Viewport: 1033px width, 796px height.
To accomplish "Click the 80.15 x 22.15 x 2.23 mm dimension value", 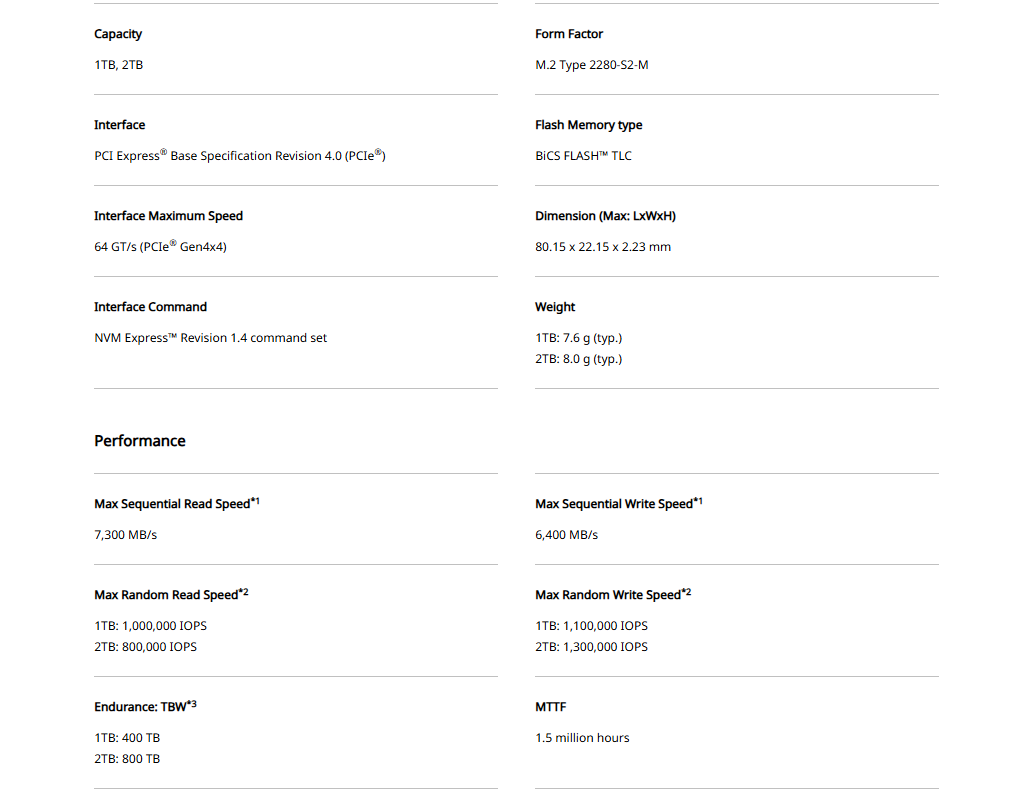I will [603, 247].
